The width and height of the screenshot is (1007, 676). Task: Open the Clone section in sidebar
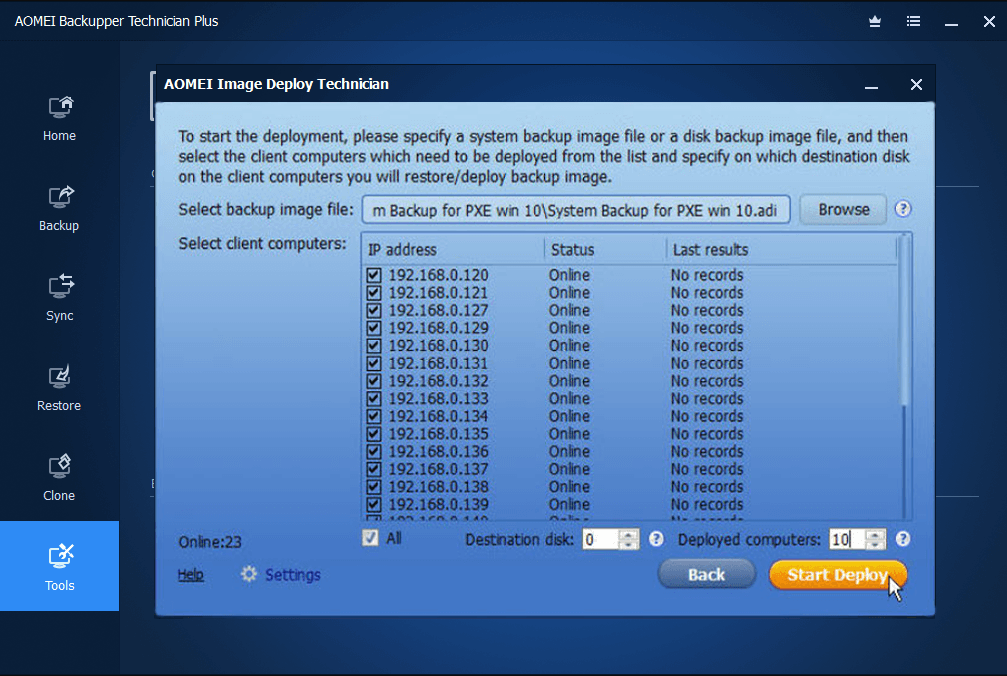point(59,478)
